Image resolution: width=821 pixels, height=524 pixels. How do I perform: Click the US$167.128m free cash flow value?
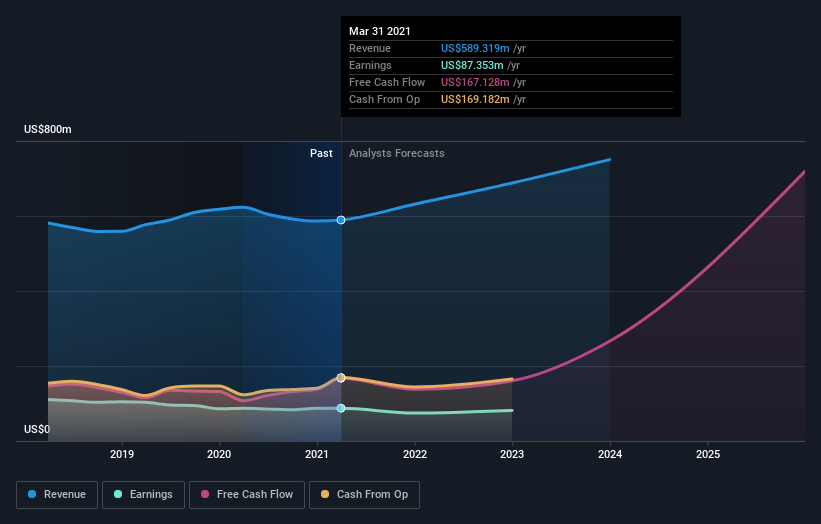click(x=475, y=82)
